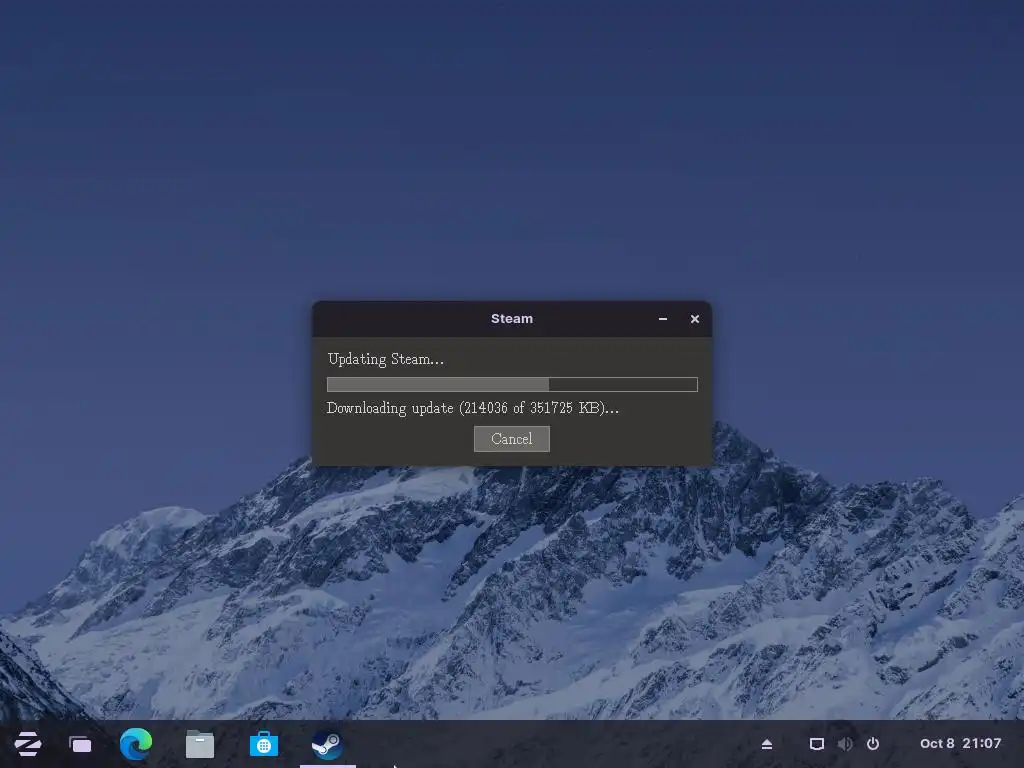
Task: Open the Zorin start menu
Action: tap(28, 744)
